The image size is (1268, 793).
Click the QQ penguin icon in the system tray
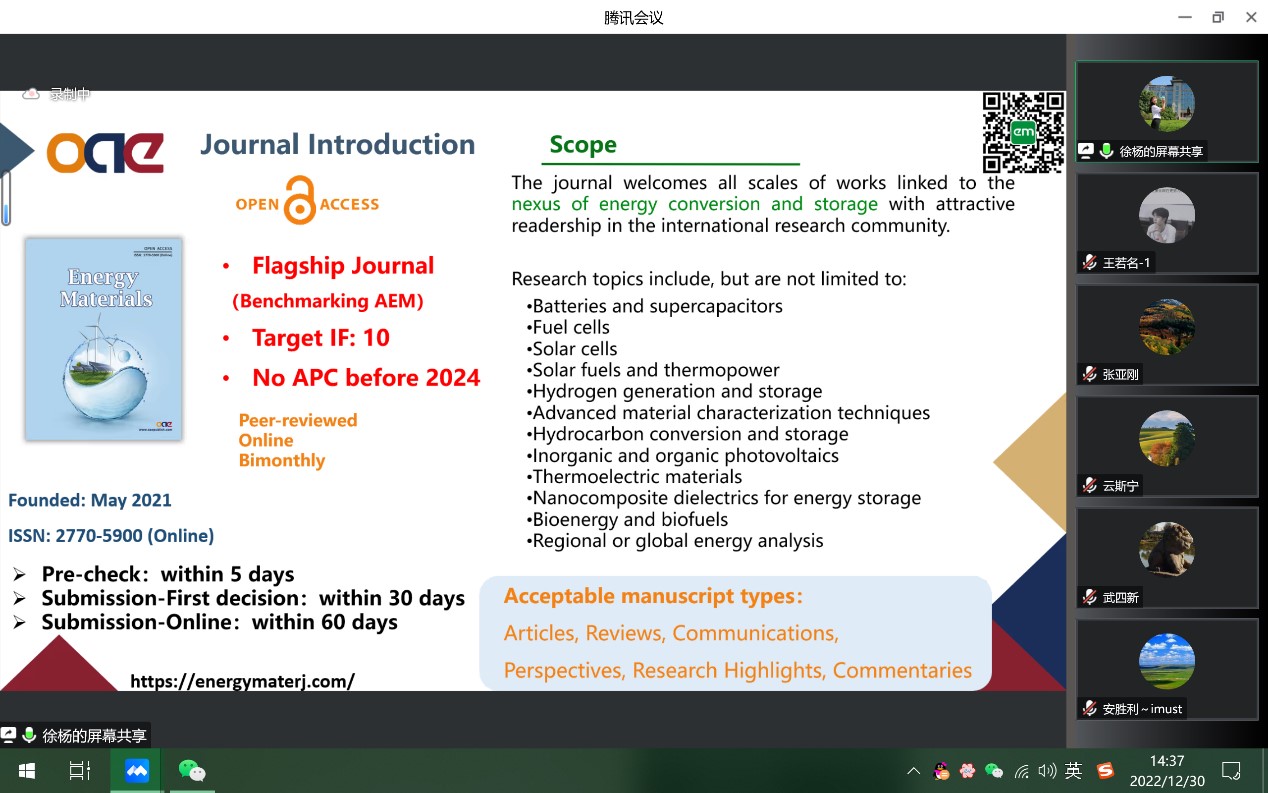coord(941,771)
